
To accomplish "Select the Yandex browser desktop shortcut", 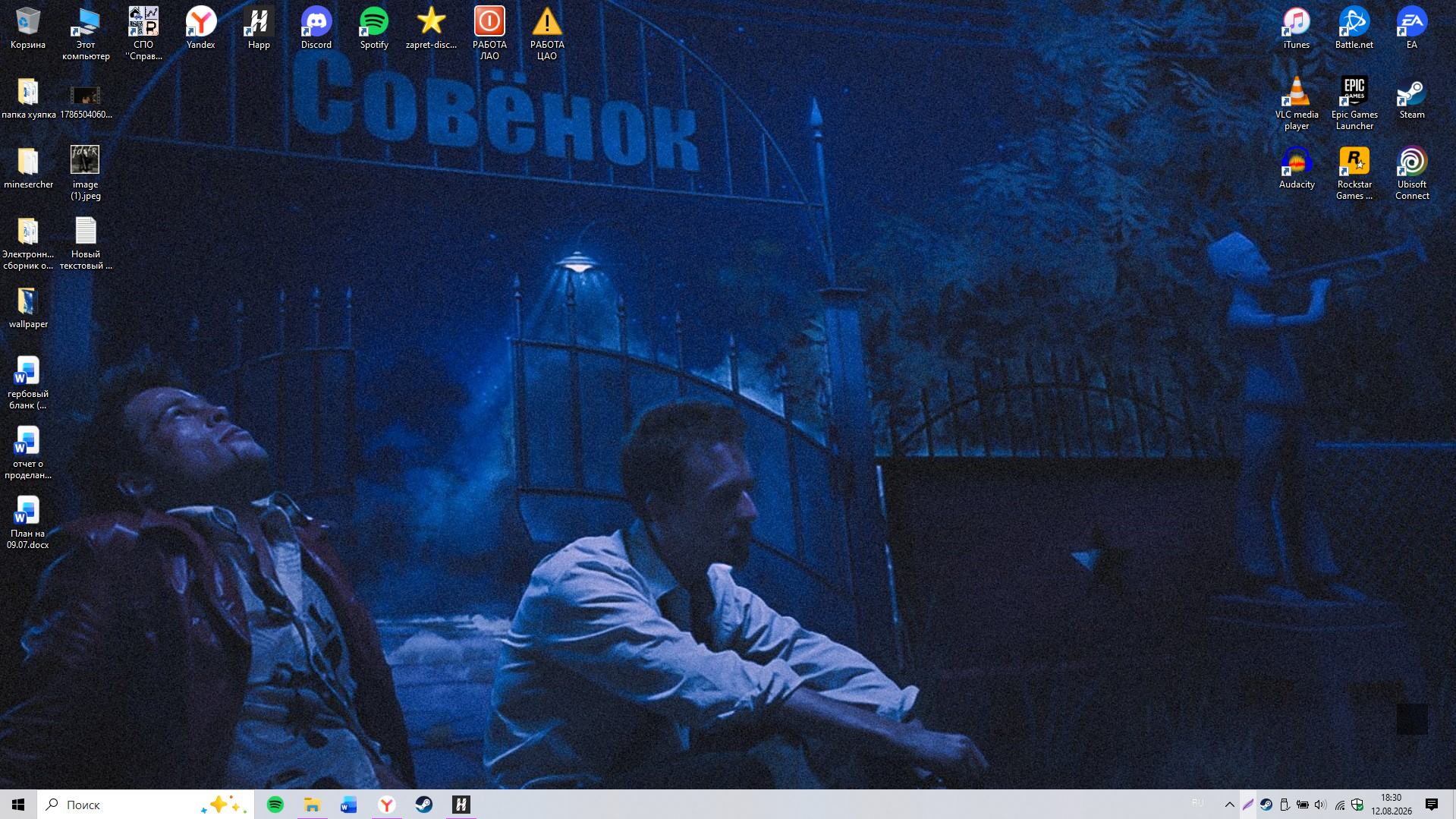I will pos(201,29).
